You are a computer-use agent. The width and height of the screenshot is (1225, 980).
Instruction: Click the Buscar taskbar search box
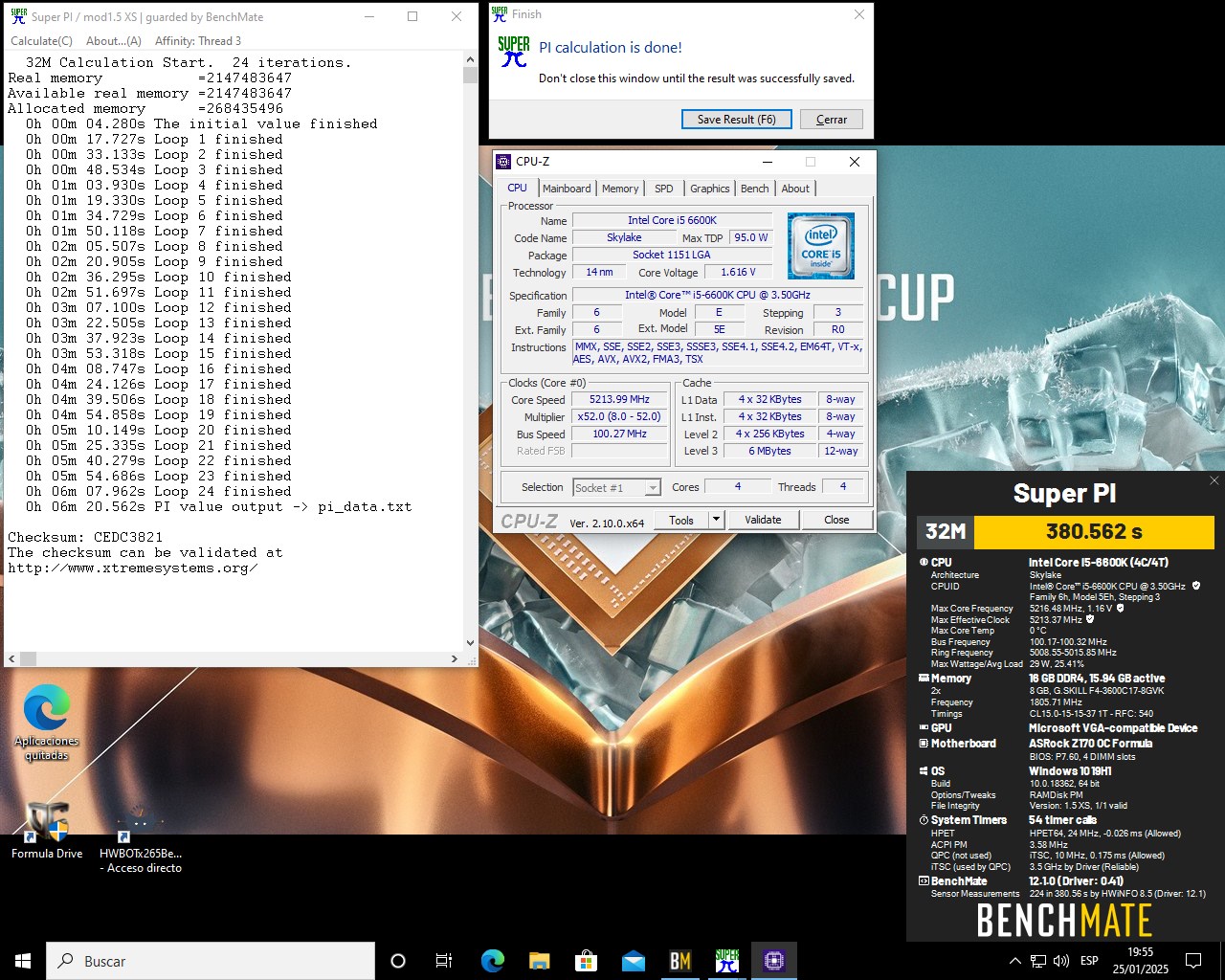(x=211, y=961)
